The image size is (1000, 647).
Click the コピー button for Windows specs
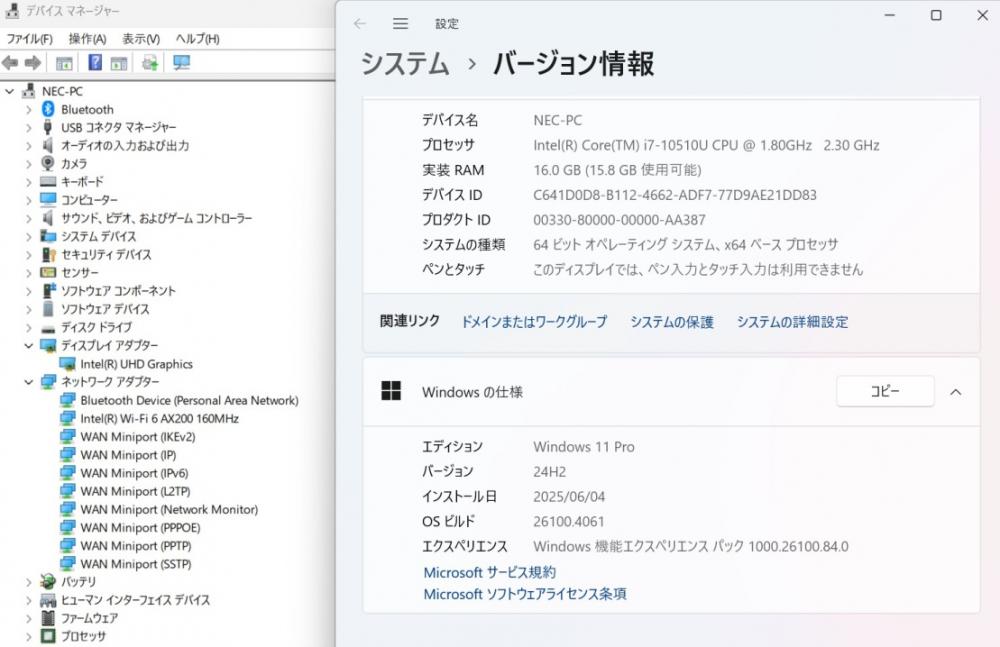point(885,390)
